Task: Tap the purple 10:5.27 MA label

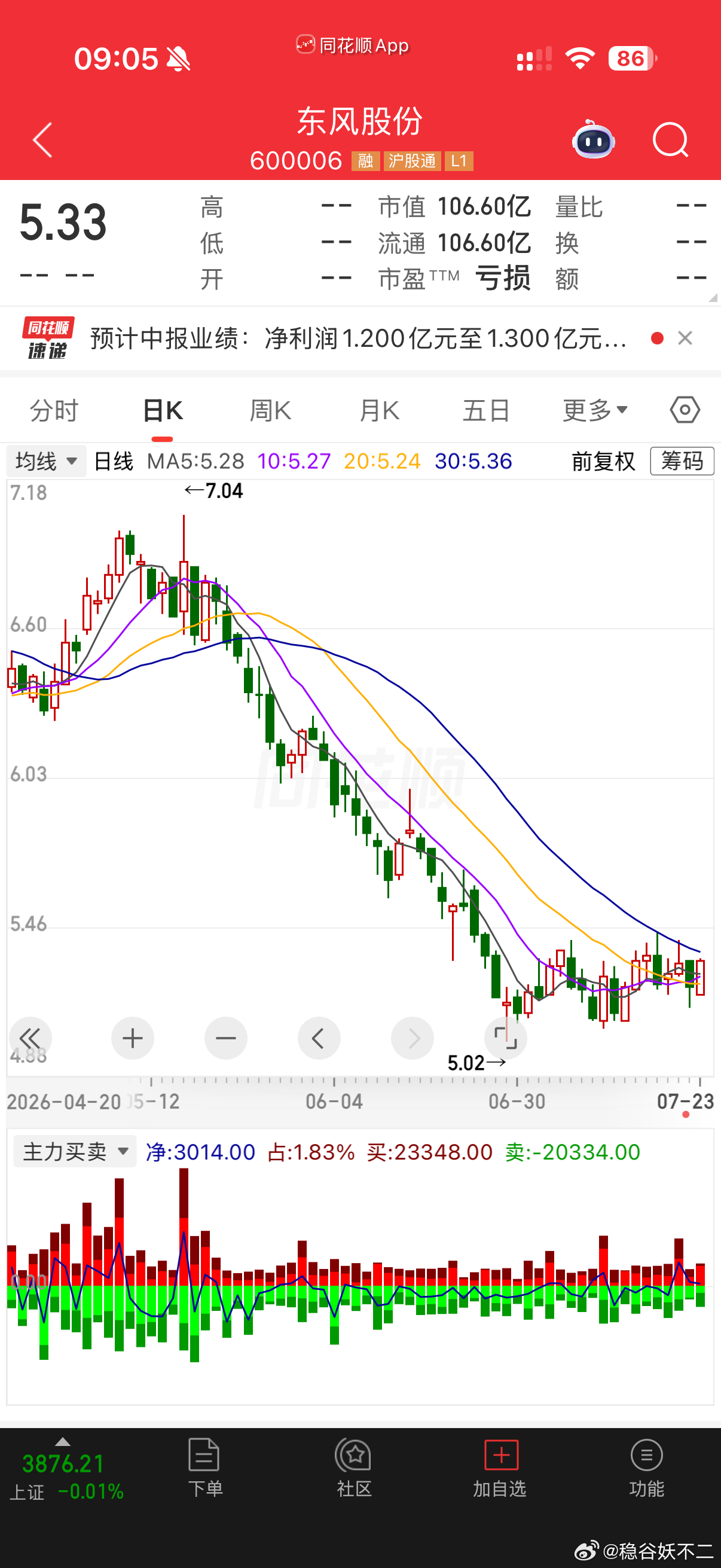Action: tap(294, 462)
